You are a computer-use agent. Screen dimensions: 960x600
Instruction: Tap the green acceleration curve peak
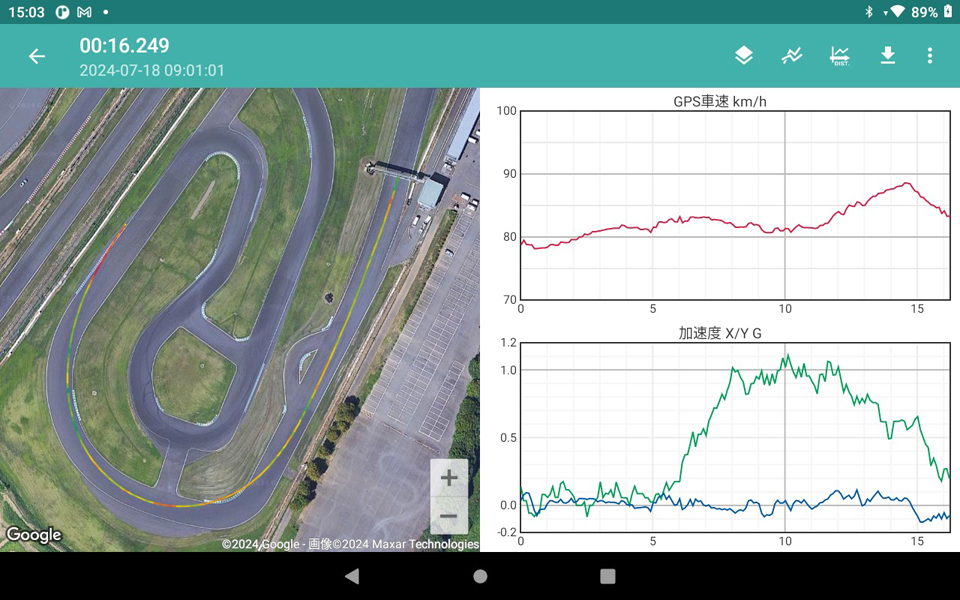786,356
